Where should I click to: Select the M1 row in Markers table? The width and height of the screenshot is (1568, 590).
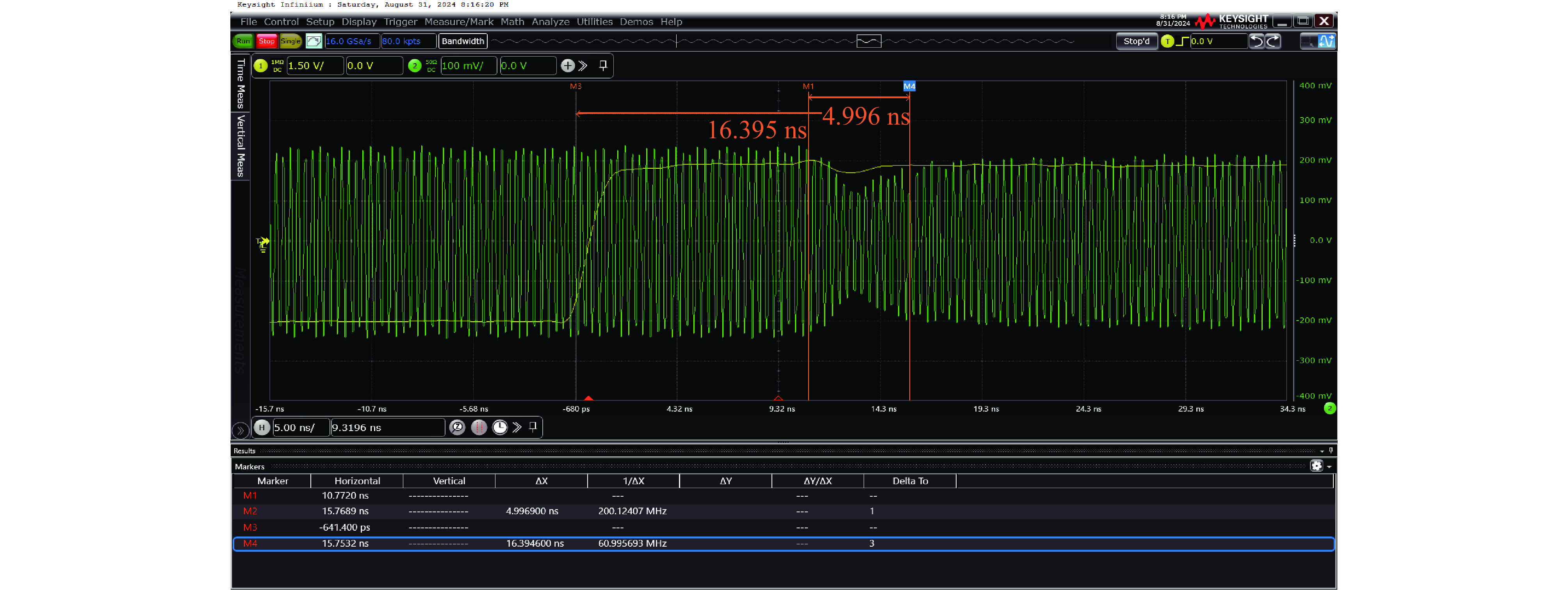coord(783,496)
